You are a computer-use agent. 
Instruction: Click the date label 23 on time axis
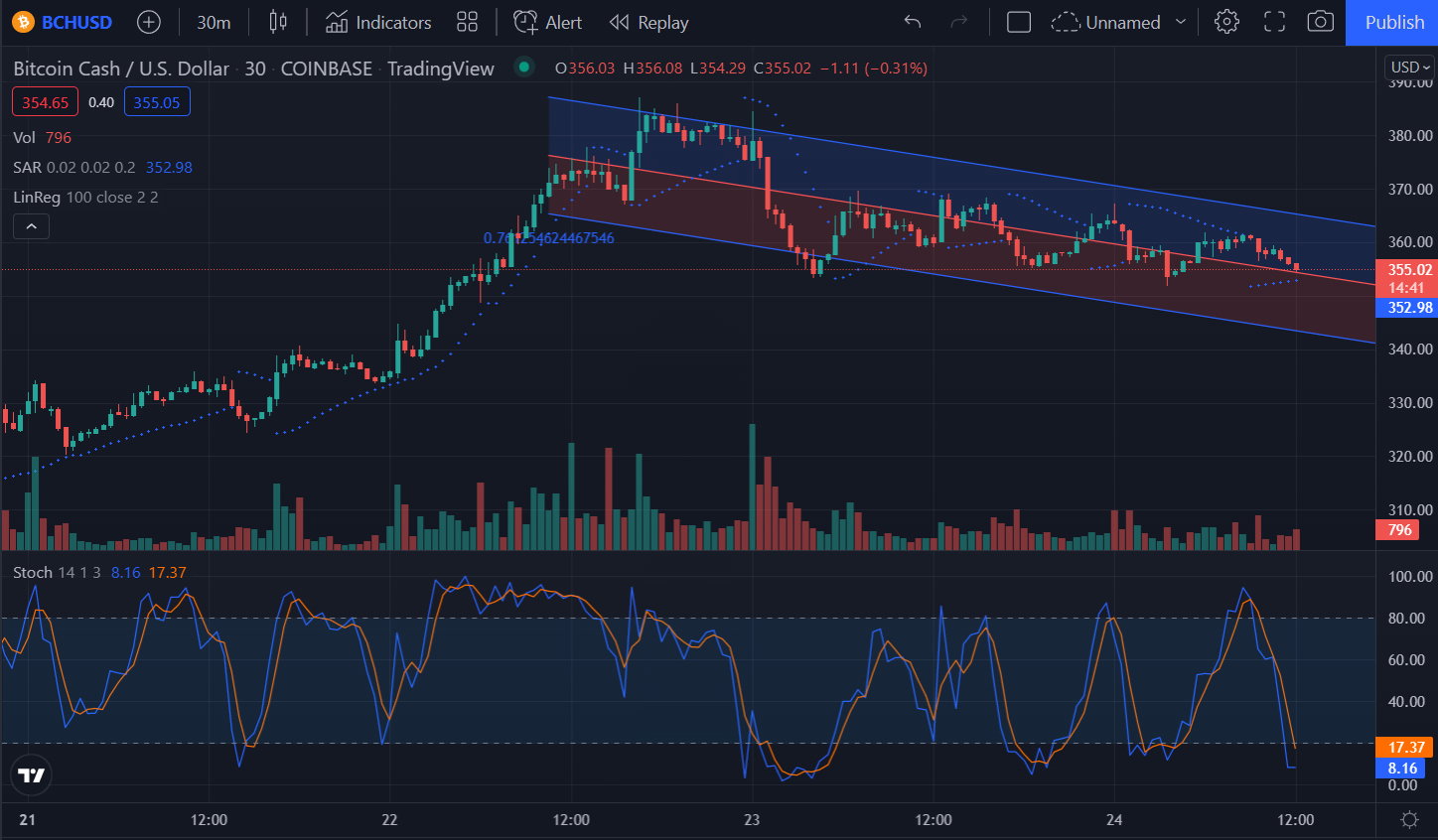coord(752,820)
